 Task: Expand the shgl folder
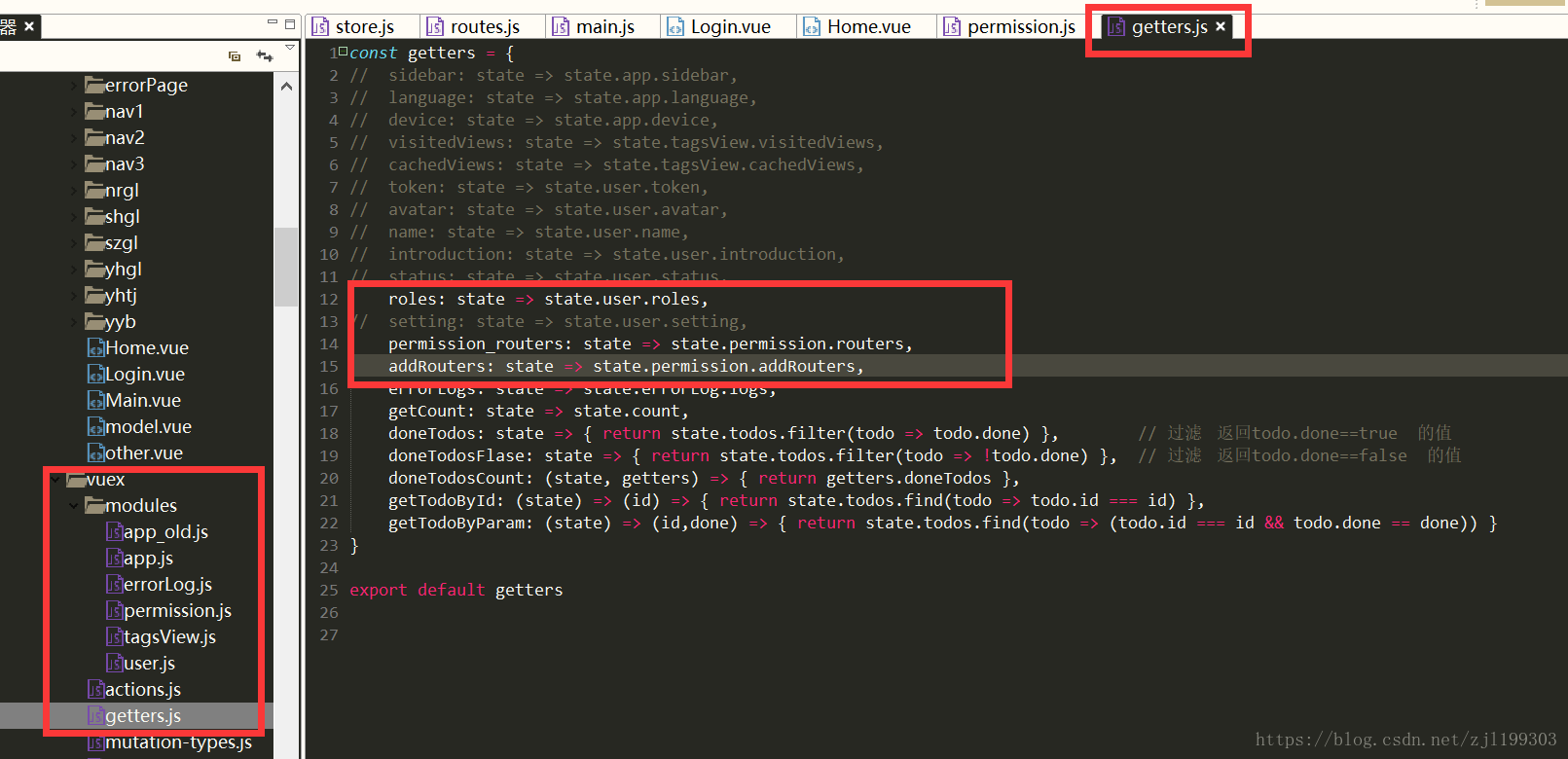click(x=74, y=216)
